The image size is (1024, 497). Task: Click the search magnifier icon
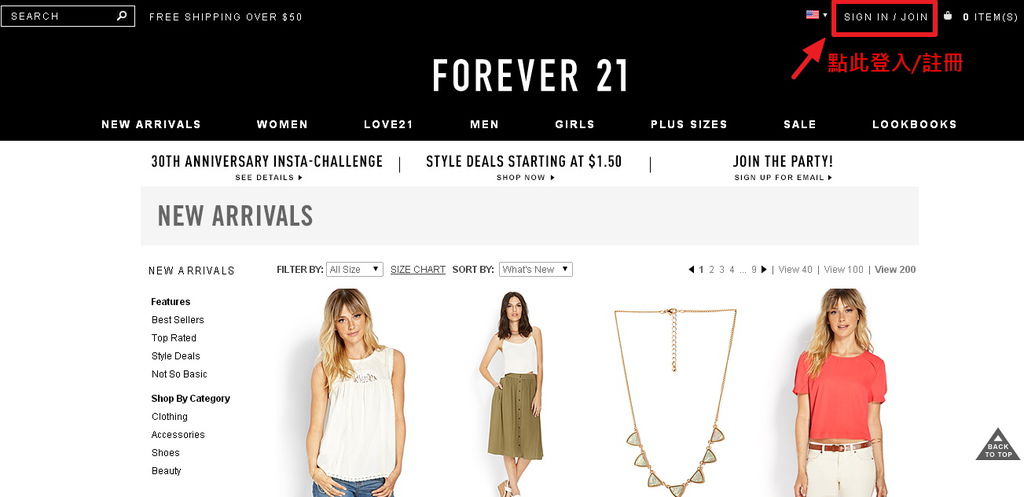pyautogui.click(x=122, y=16)
